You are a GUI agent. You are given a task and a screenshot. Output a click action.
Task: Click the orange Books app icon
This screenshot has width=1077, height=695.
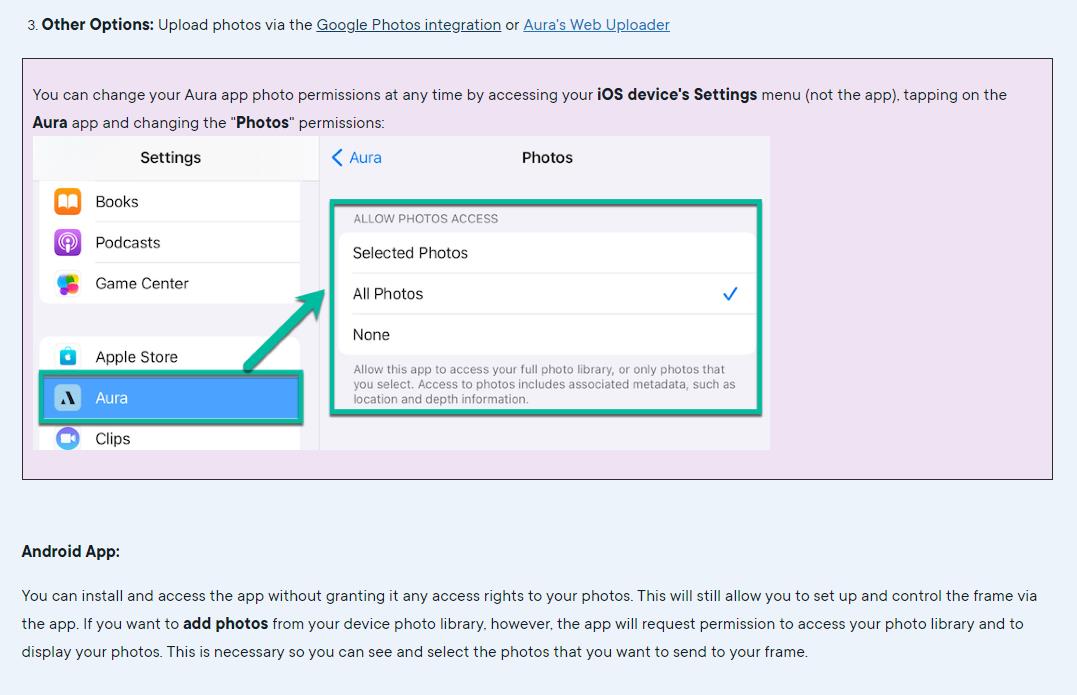pyautogui.click(x=68, y=202)
